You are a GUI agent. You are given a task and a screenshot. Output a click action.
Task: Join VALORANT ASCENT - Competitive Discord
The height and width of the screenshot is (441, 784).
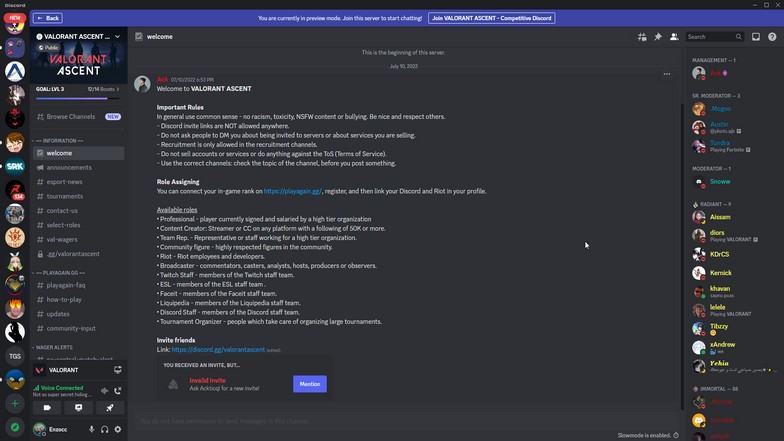click(492, 18)
